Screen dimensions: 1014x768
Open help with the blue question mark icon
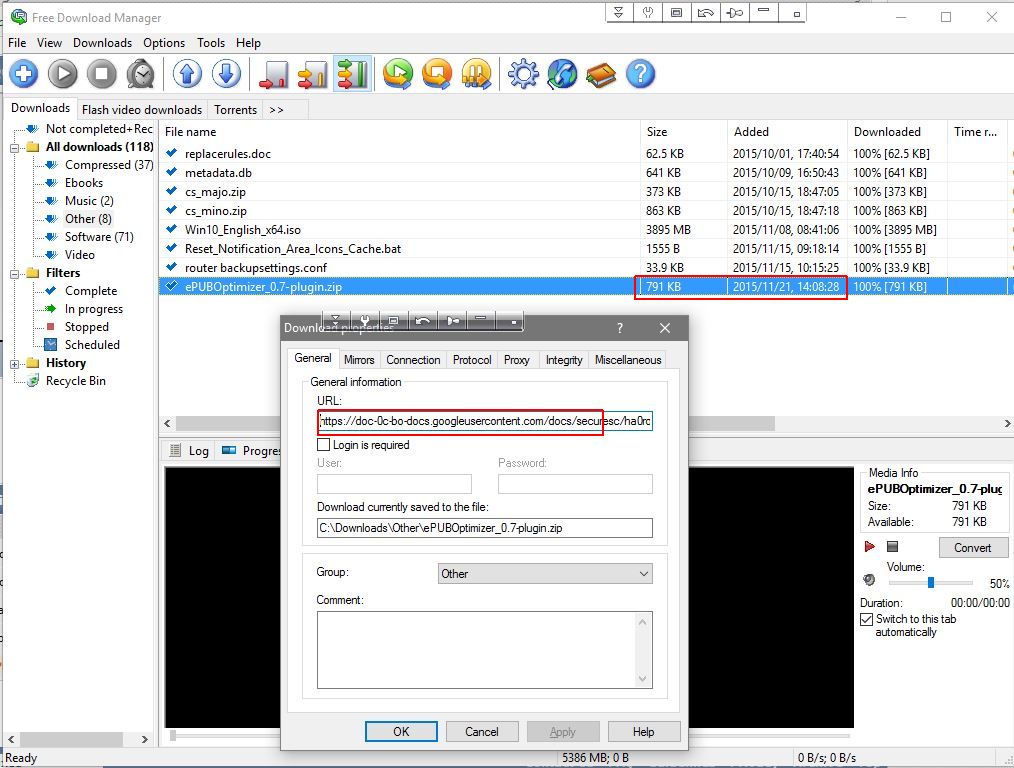pyautogui.click(x=640, y=74)
